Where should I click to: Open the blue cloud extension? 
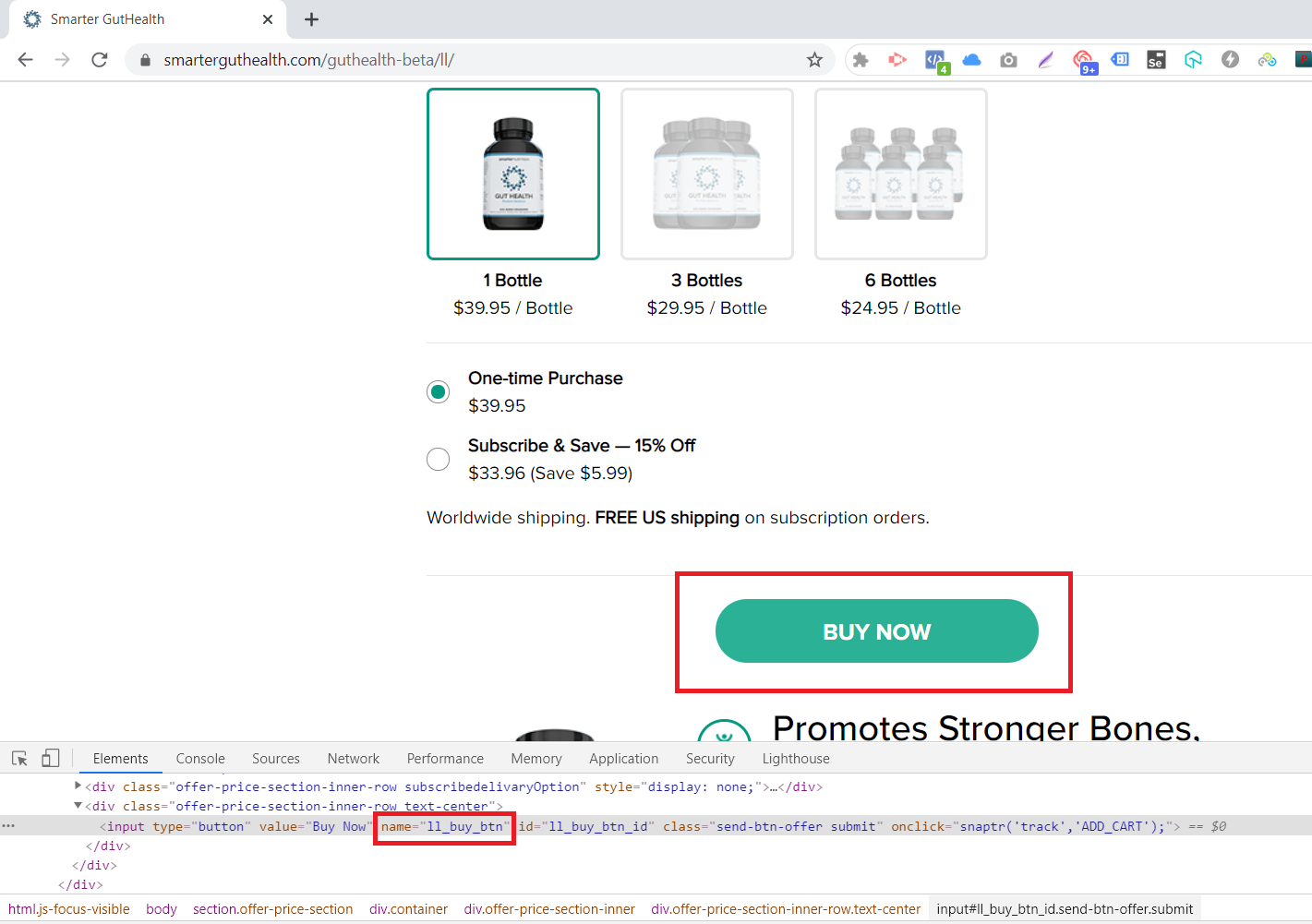[x=971, y=60]
